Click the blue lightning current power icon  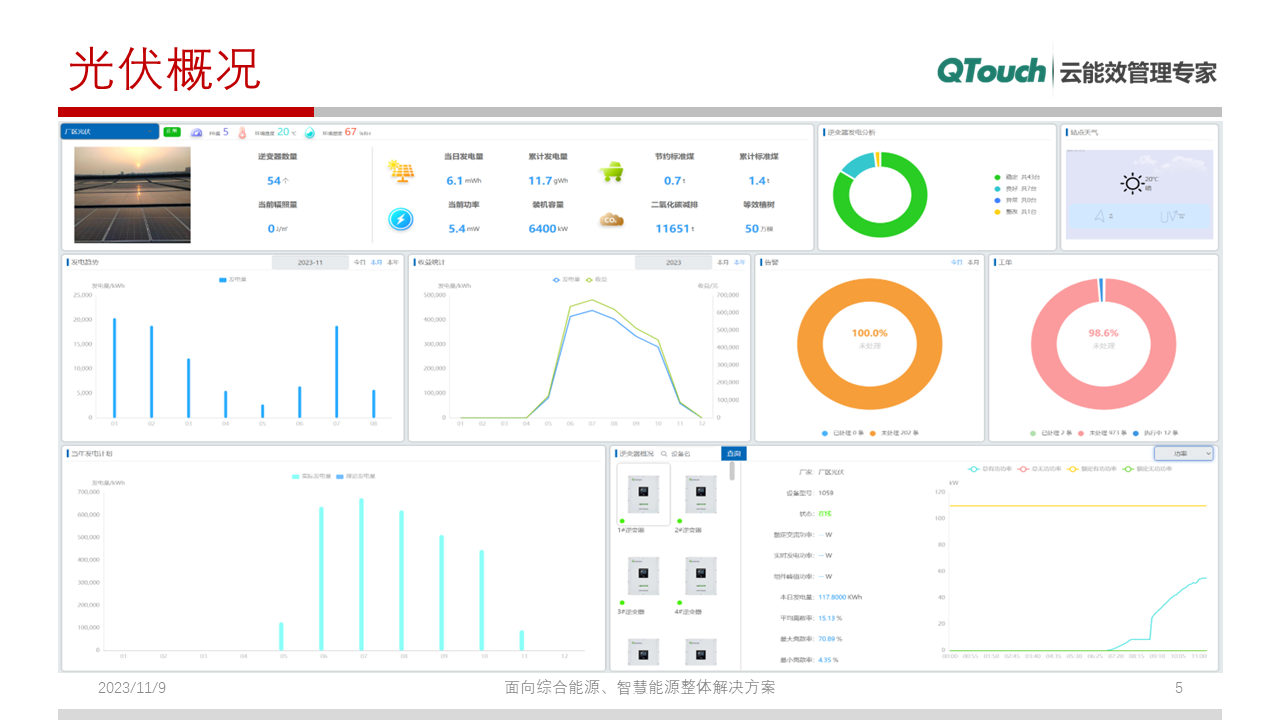point(401,219)
